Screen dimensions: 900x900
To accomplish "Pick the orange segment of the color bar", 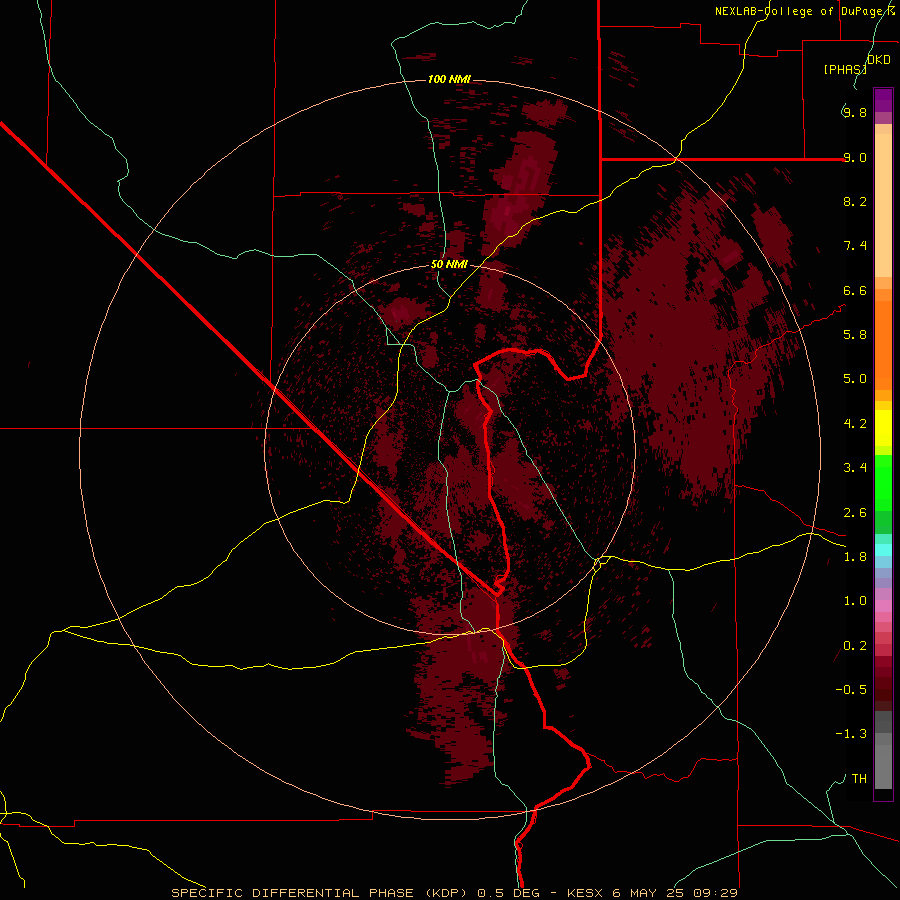I will pos(883,345).
